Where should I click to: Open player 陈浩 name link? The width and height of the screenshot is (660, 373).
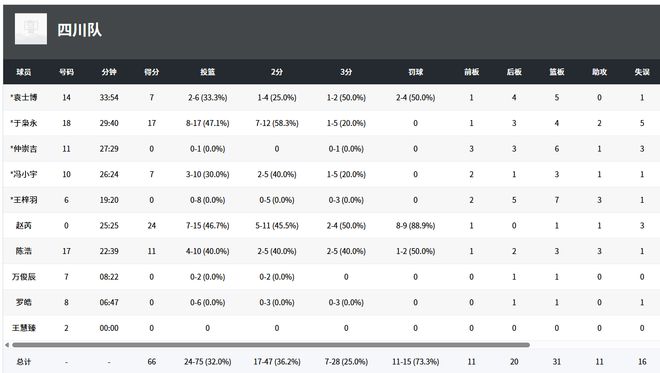tap(24, 251)
